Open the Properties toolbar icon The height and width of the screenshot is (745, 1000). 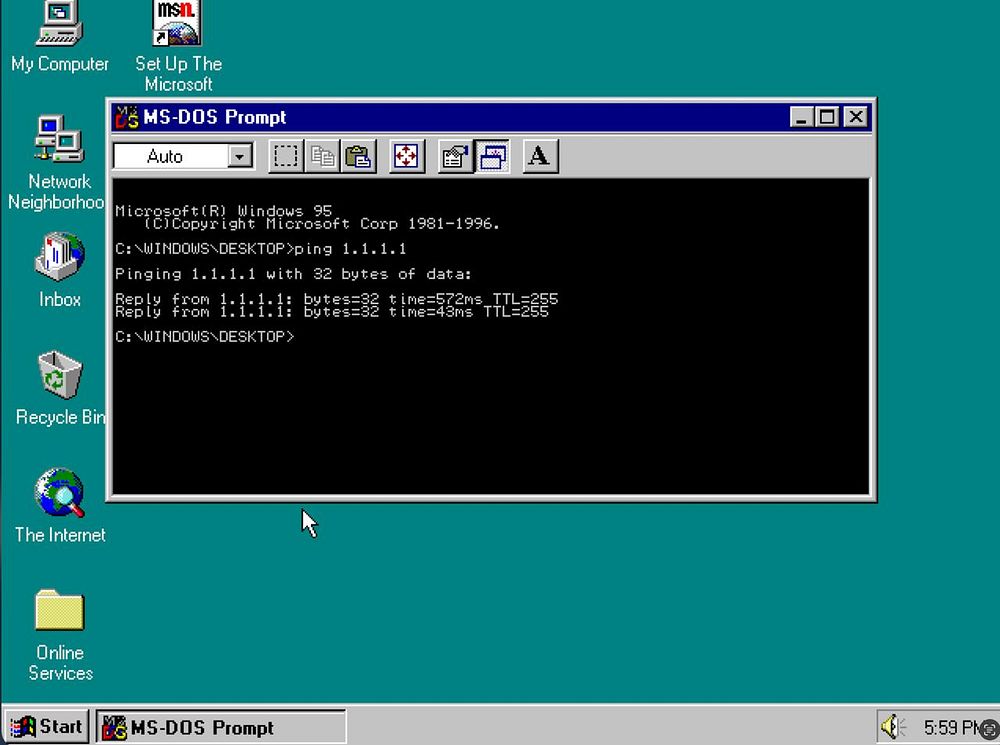[x=455, y=156]
